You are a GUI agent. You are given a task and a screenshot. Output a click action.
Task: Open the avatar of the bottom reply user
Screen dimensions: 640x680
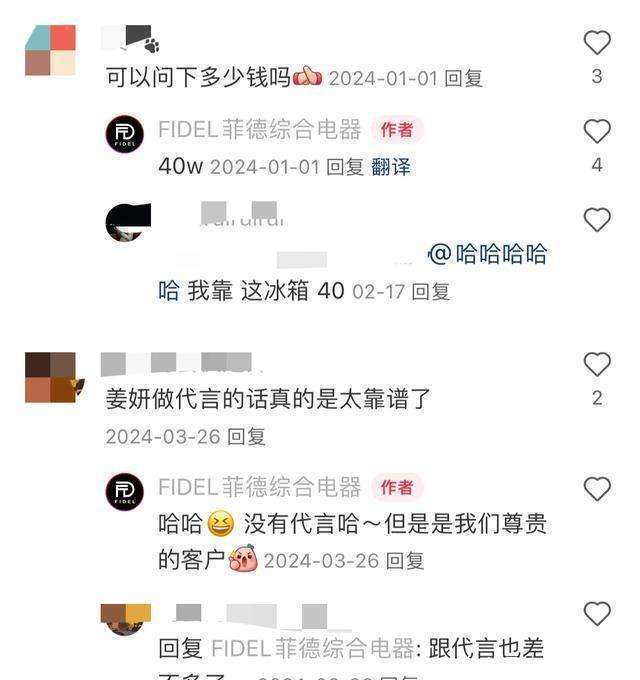[x=126, y=620]
